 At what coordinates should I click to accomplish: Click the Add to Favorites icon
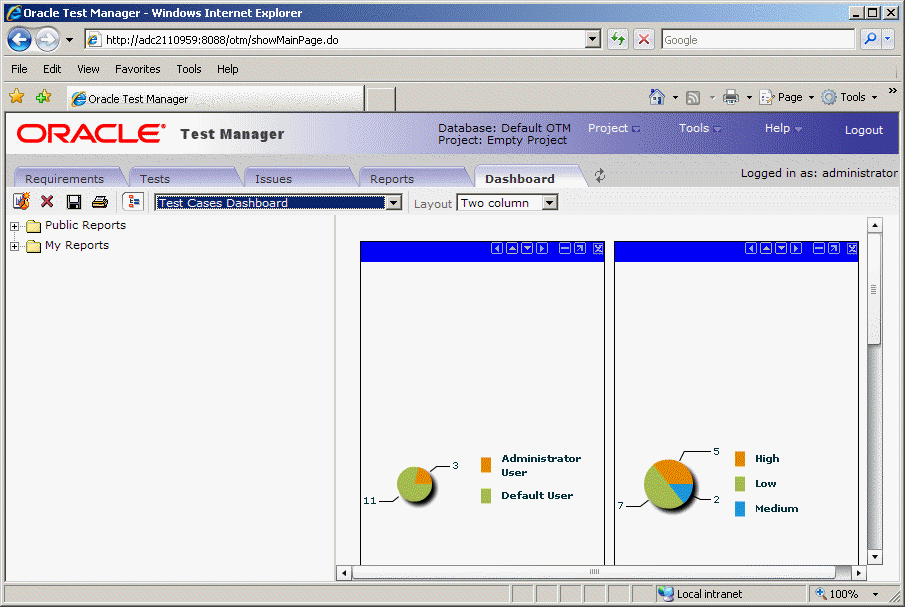[x=43, y=96]
